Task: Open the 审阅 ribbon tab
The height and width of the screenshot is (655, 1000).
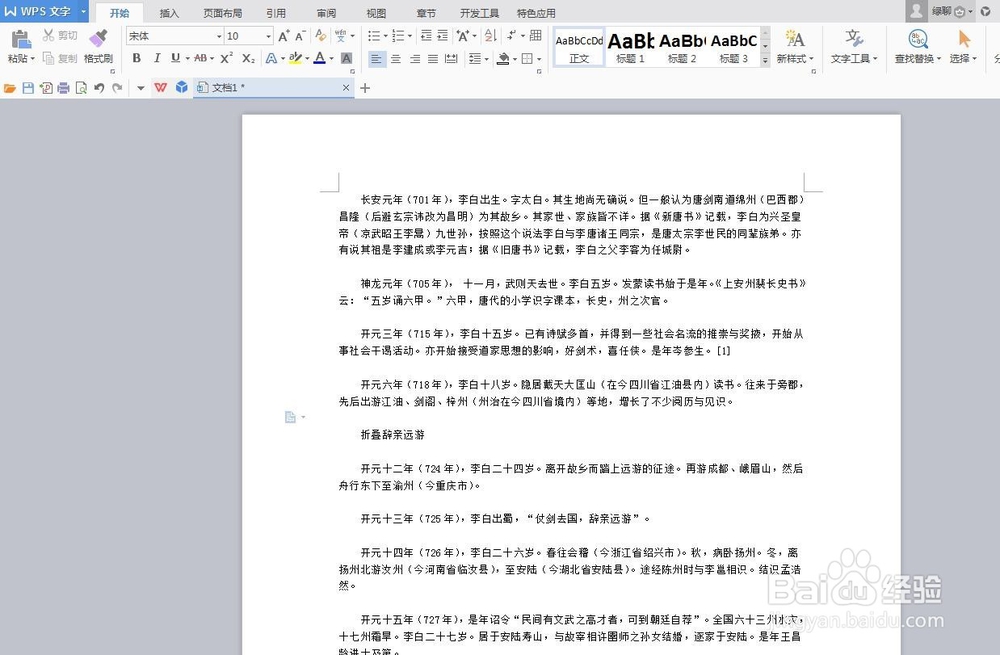Action: click(327, 13)
